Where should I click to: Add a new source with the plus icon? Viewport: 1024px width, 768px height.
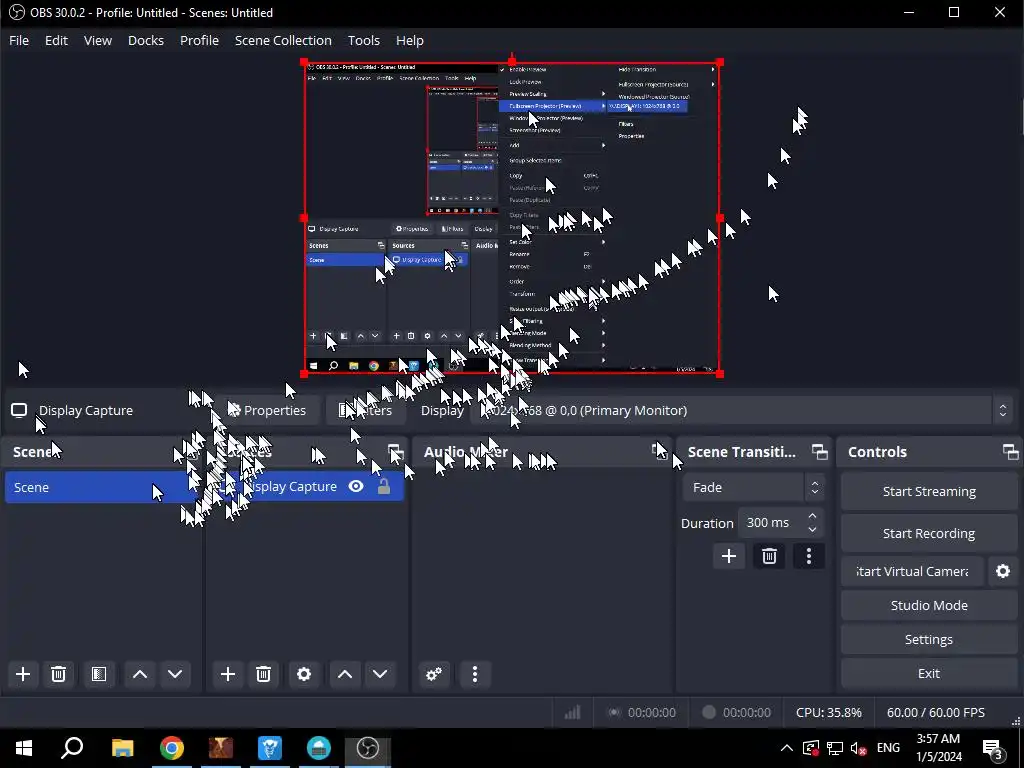228,674
